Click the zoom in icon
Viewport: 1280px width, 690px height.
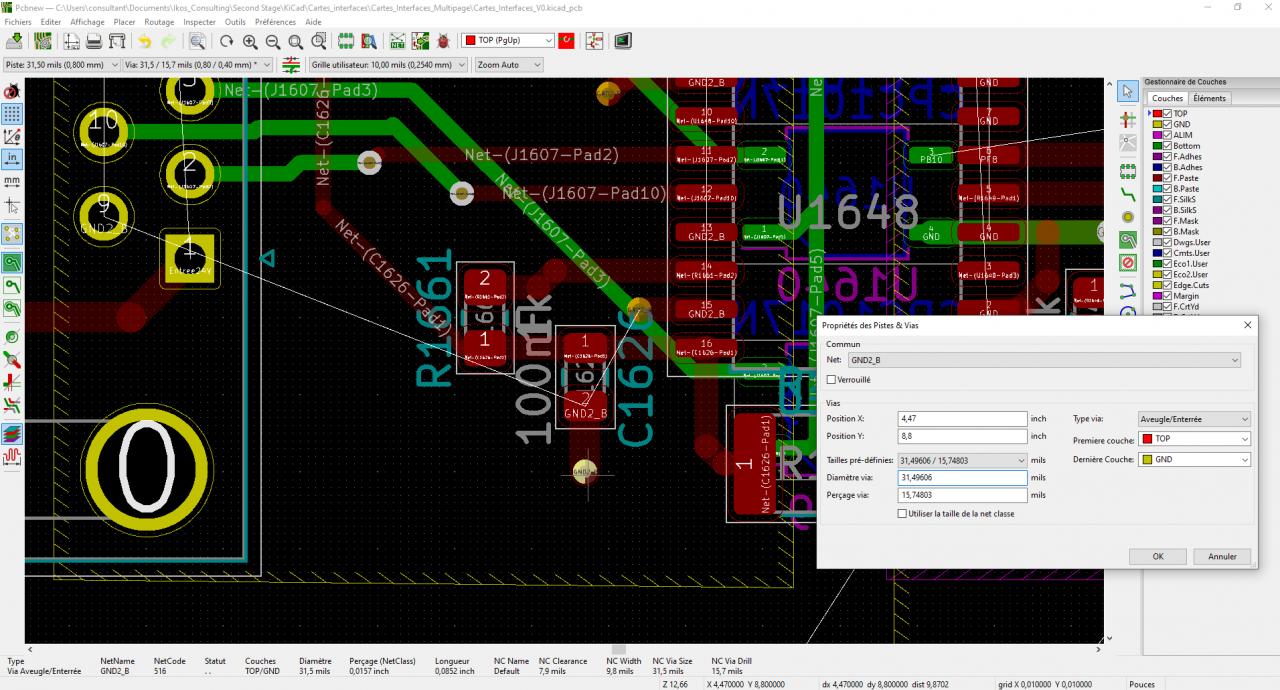click(250, 41)
